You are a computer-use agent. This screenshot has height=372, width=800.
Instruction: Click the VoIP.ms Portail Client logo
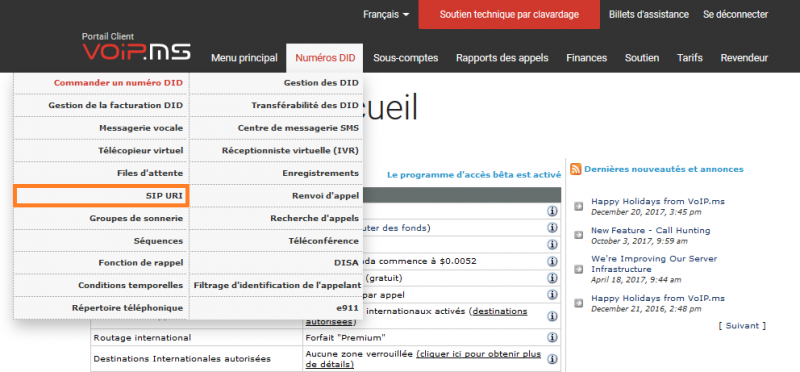coord(136,46)
